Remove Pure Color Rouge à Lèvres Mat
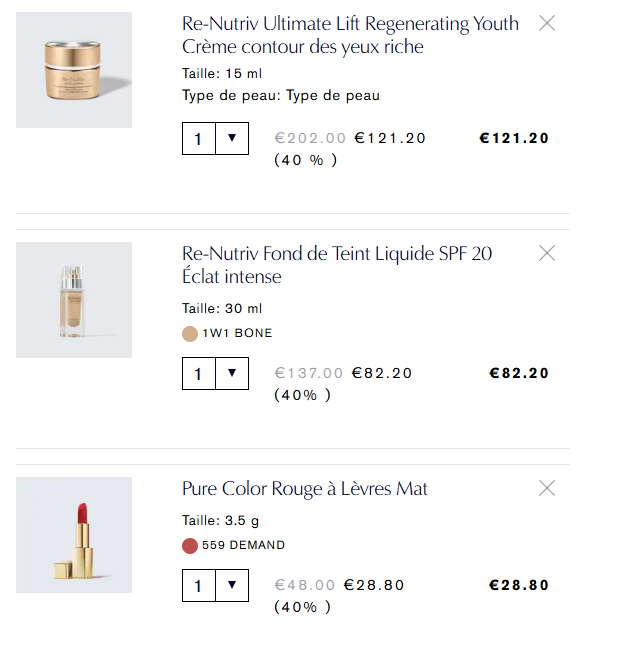The image size is (641, 655). [x=547, y=488]
